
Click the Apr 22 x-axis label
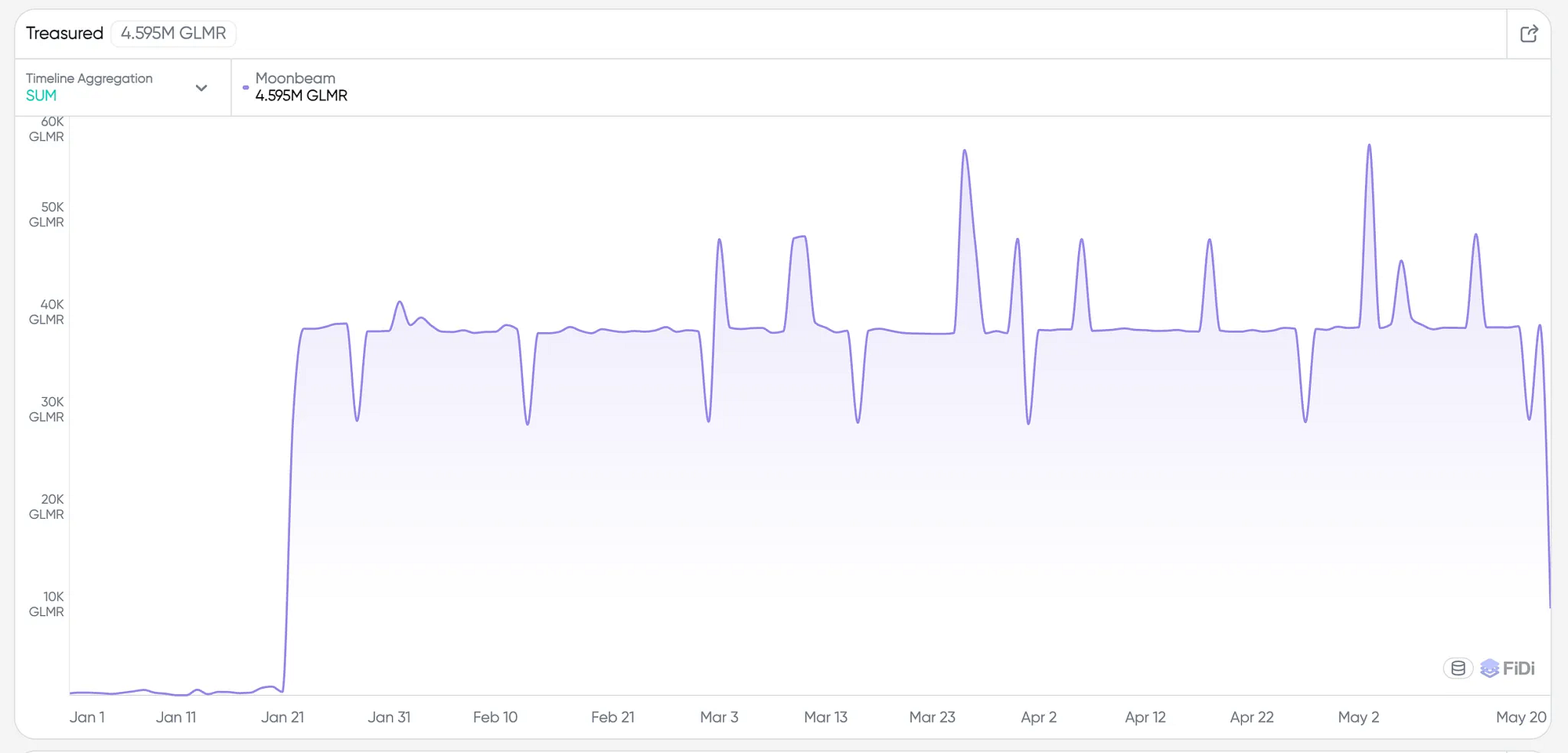click(1252, 717)
